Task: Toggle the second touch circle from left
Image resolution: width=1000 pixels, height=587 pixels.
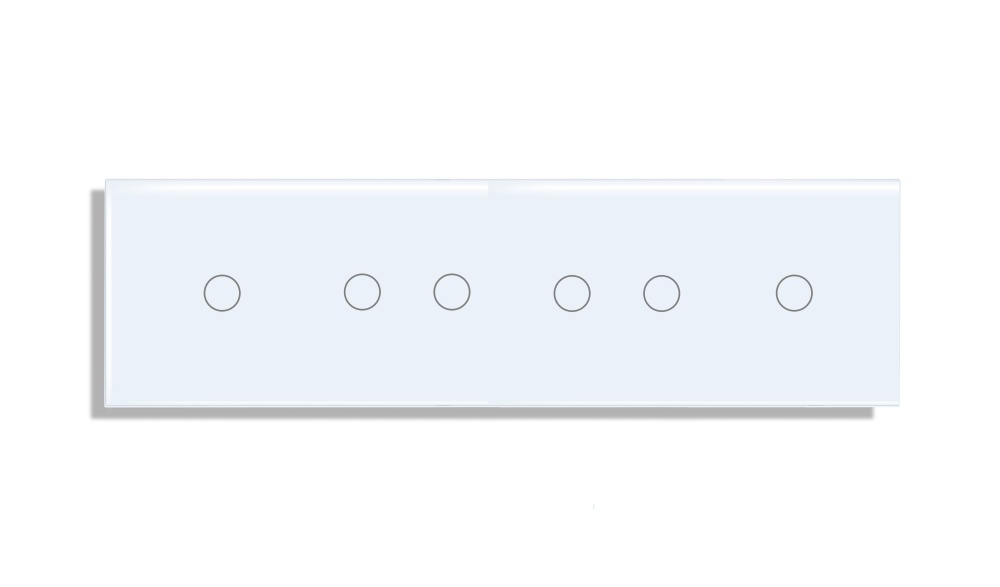Action: [362, 292]
